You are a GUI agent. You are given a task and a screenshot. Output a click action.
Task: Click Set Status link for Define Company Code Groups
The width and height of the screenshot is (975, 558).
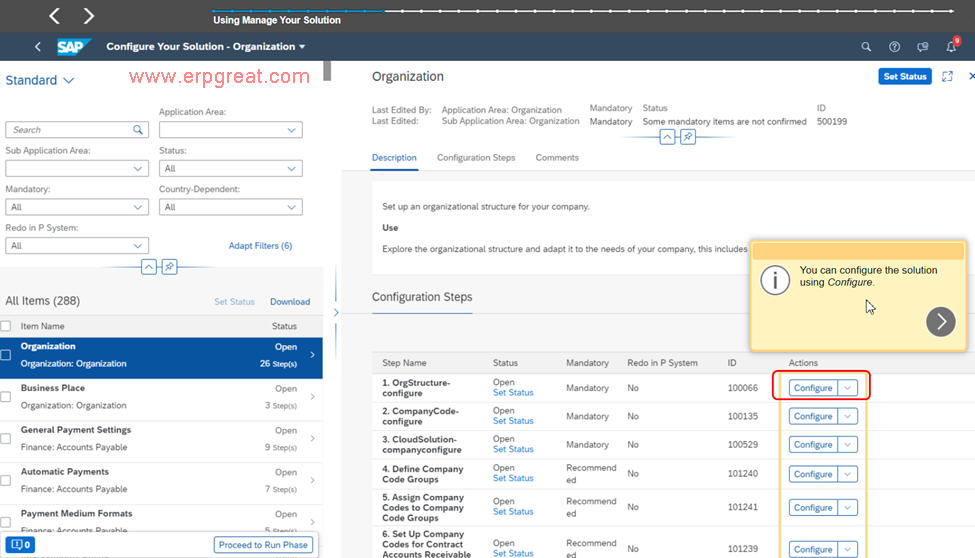tap(513, 478)
